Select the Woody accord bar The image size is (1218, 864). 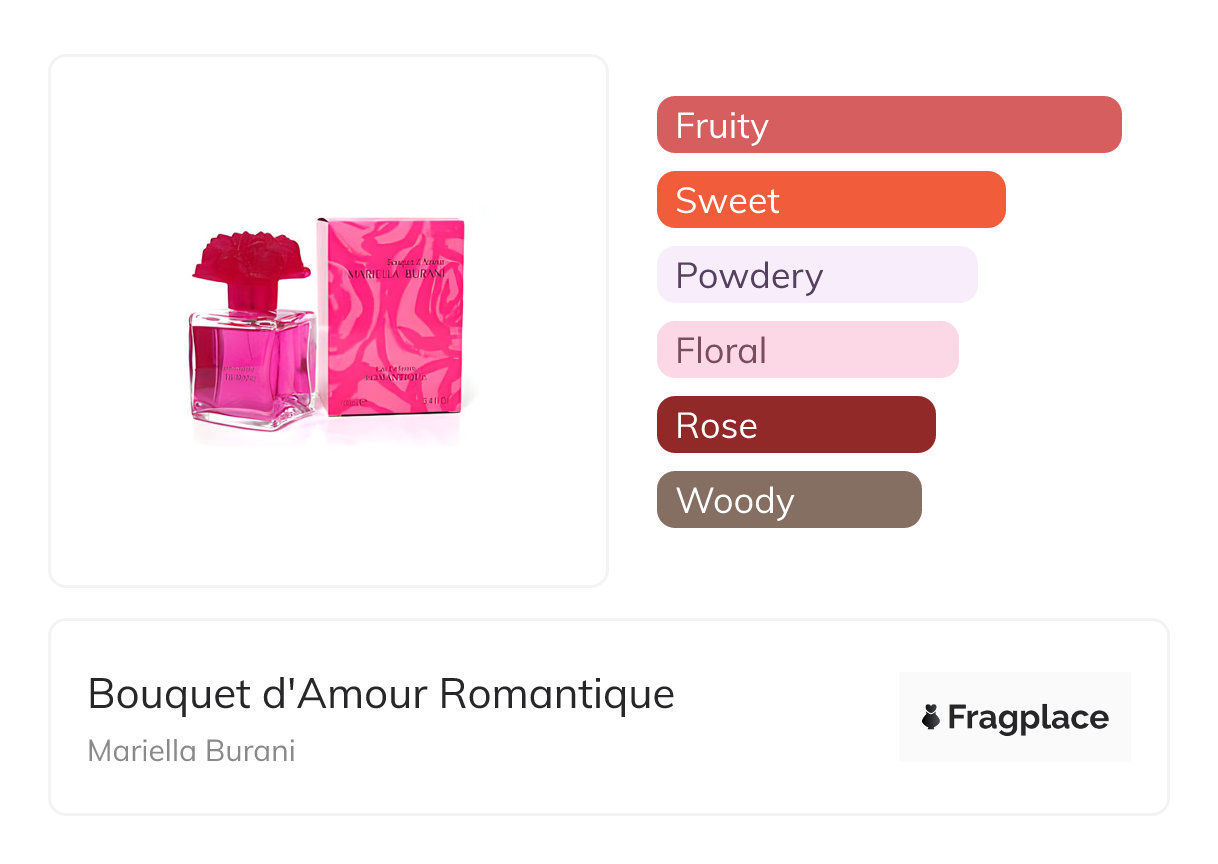pyautogui.click(x=788, y=500)
